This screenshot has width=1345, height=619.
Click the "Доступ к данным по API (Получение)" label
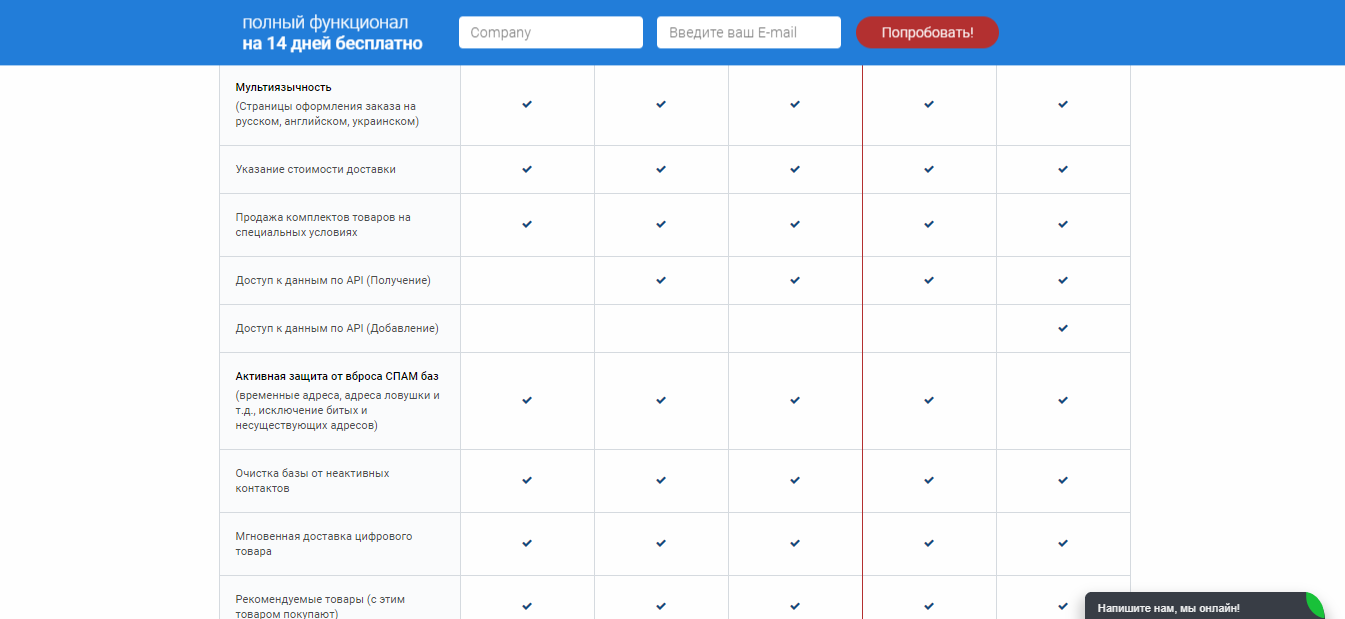tap(333, 280)
